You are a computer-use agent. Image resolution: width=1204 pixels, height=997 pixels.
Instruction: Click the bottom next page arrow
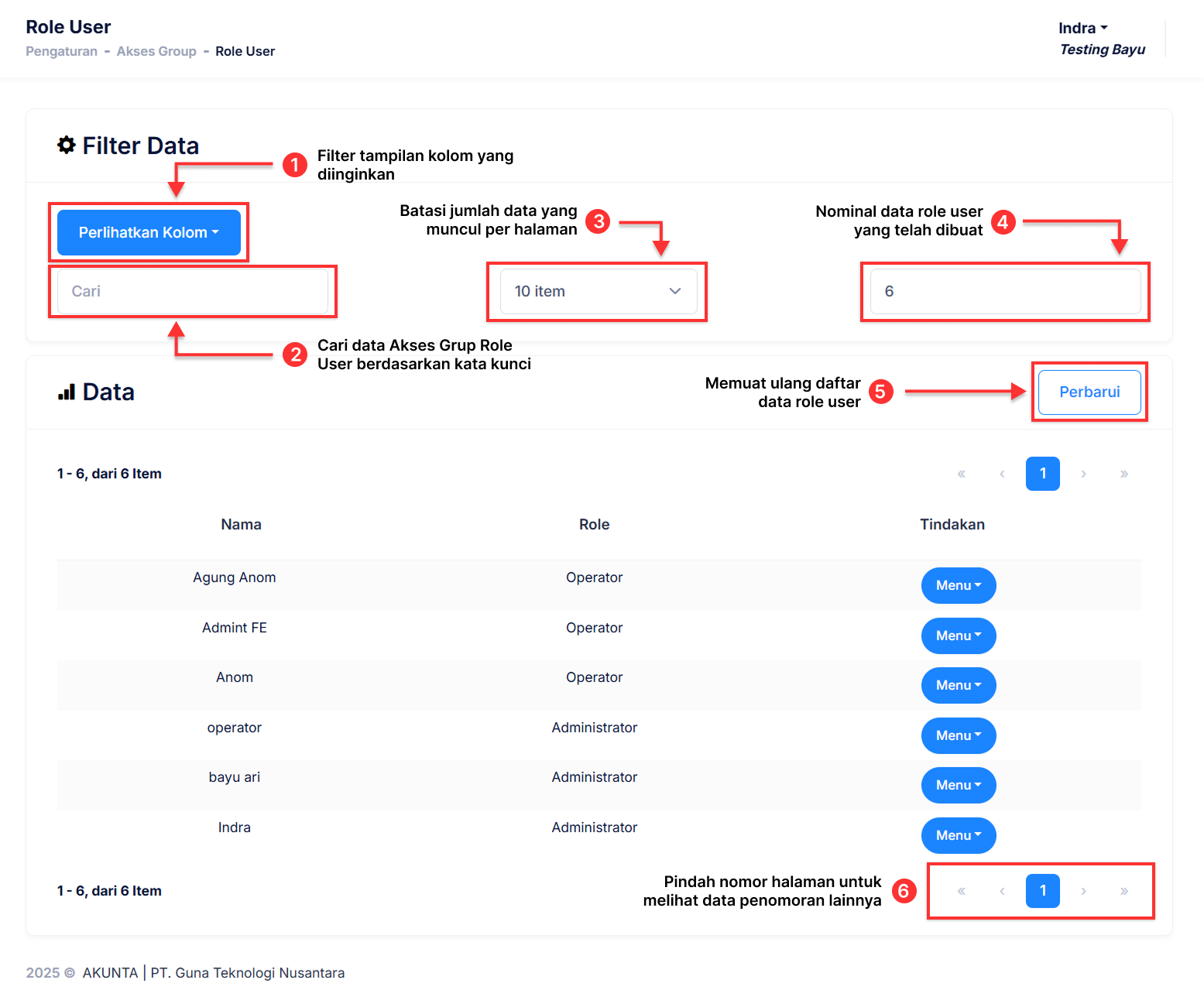(x=1083, y=891)
